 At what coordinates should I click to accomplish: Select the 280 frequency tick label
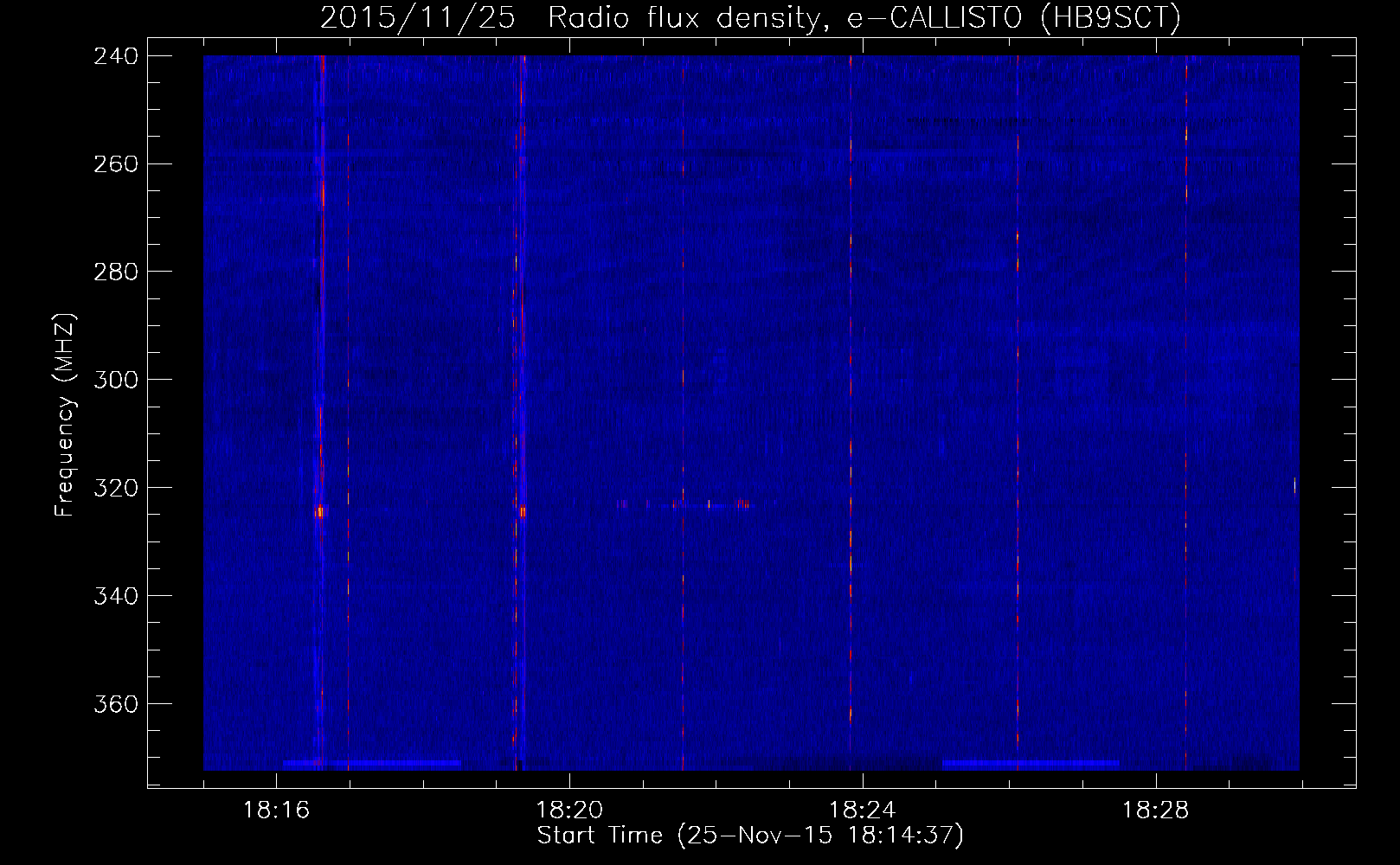[115, 272]
